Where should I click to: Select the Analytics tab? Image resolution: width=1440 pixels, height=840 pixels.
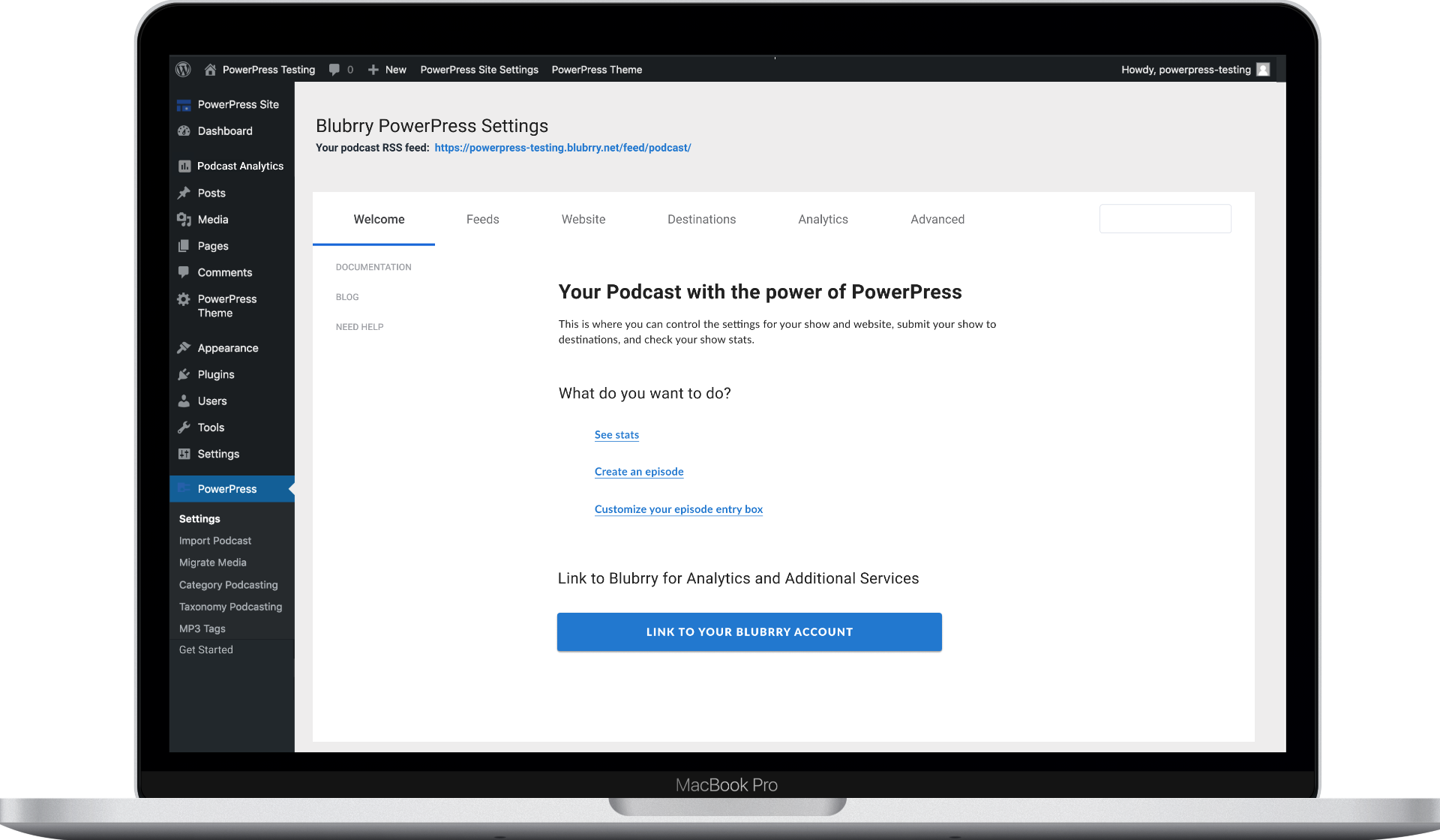point(823,219)
